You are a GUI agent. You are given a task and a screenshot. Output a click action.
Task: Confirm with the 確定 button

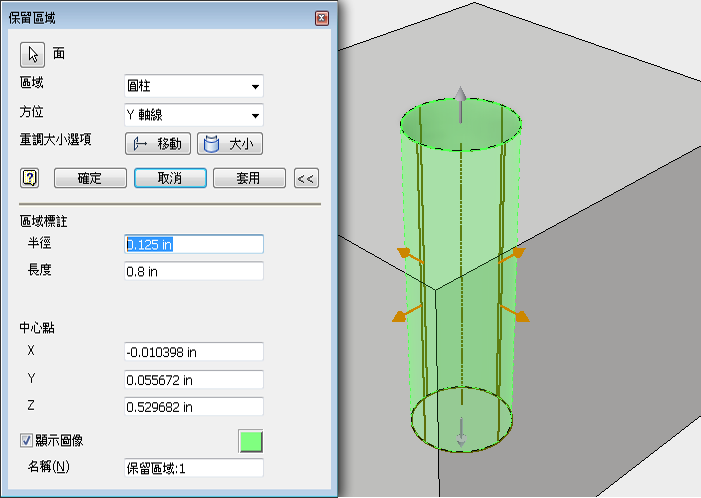(x=90, y=178)
